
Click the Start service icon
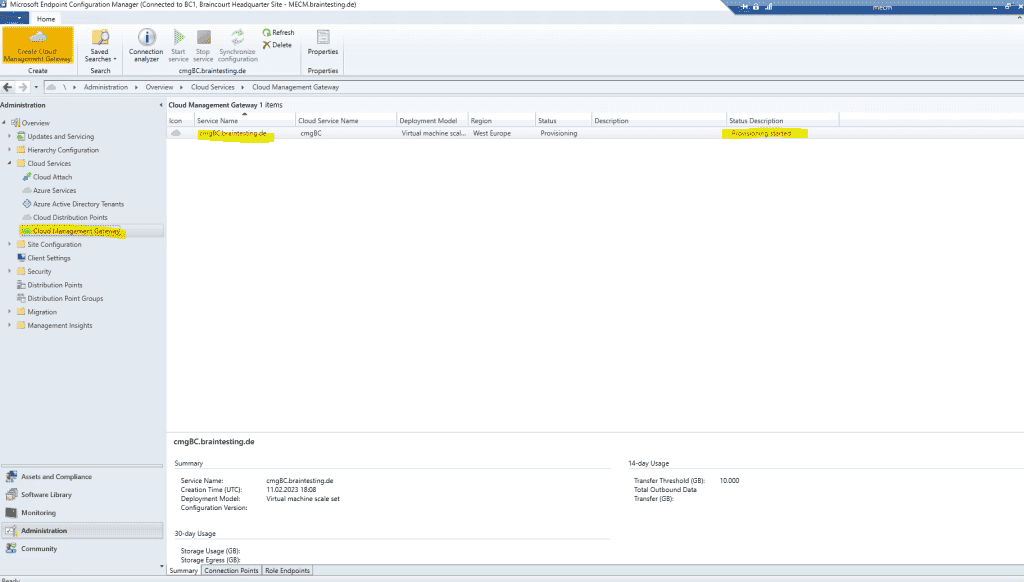coord(178,44)
